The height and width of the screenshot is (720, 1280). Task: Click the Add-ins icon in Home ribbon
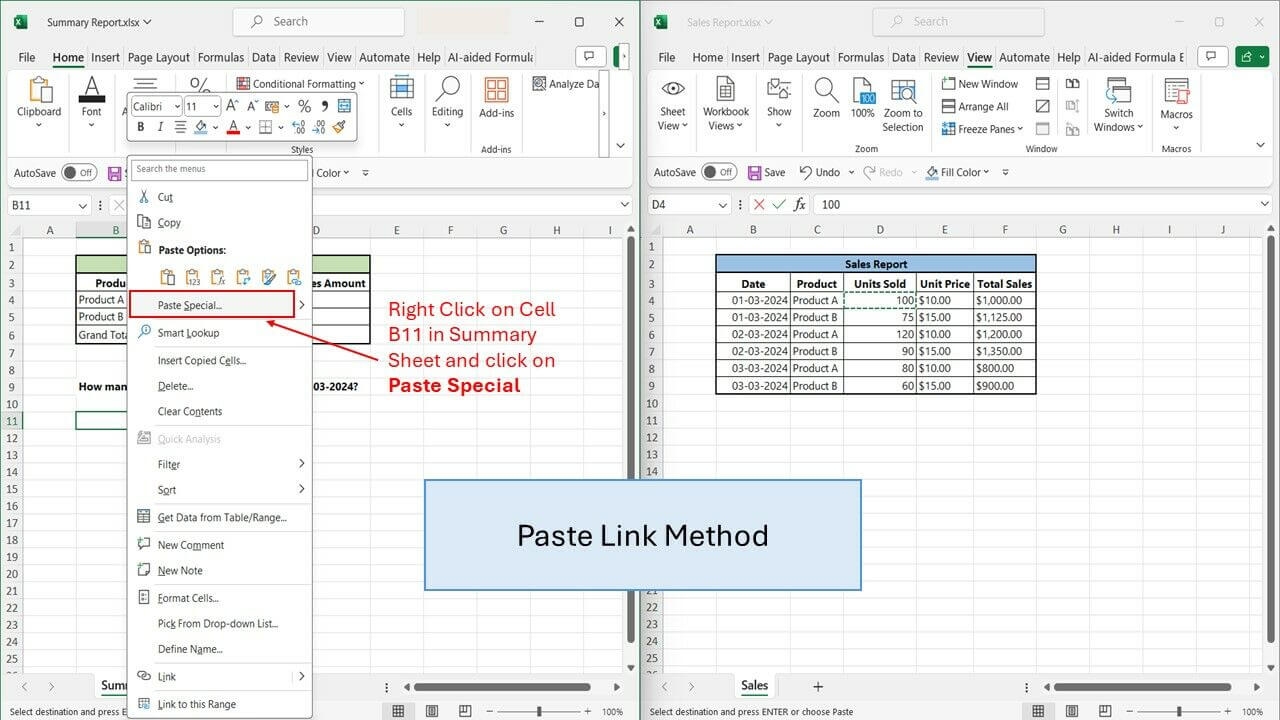click(496, 92)
